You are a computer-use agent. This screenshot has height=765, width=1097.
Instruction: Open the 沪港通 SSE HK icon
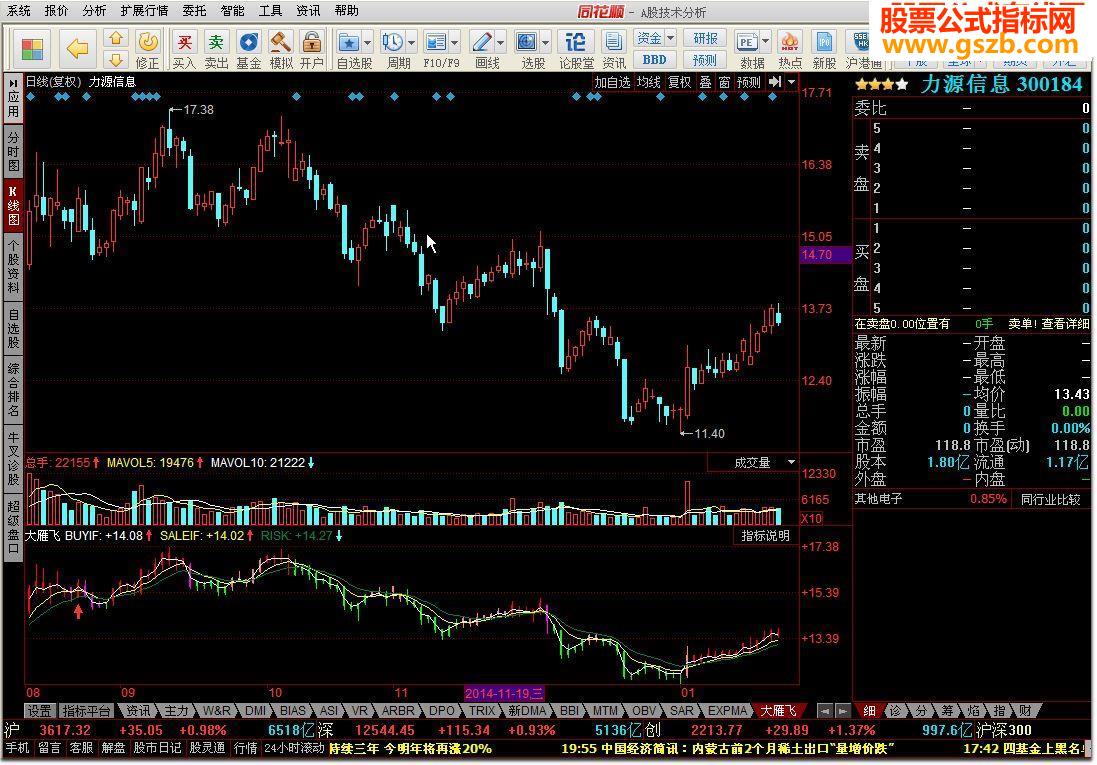(x=859, y=42)
